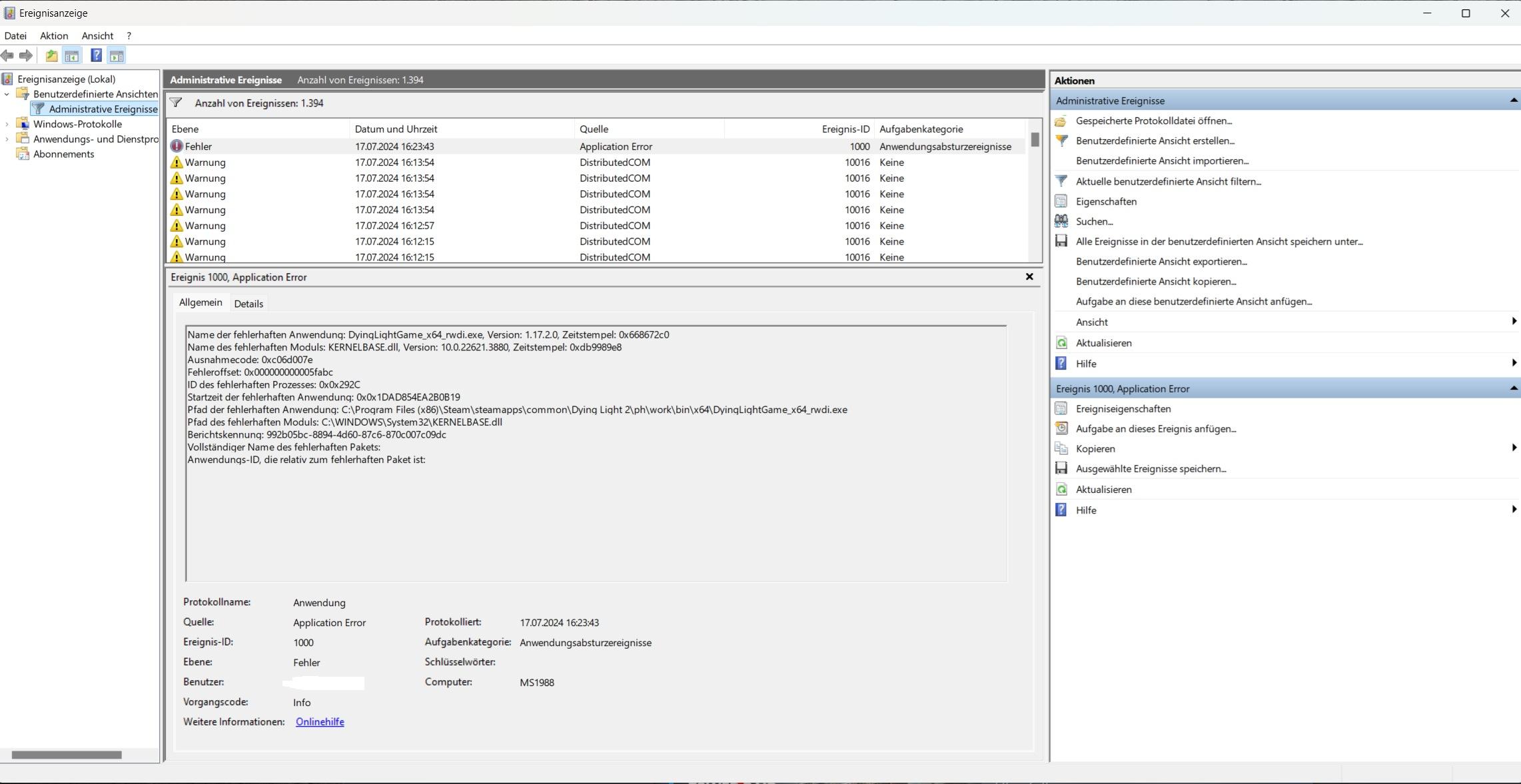Open the Ansicht submenu arrow in Aktionen
1521x784 pixels.
pos(1514,322)
